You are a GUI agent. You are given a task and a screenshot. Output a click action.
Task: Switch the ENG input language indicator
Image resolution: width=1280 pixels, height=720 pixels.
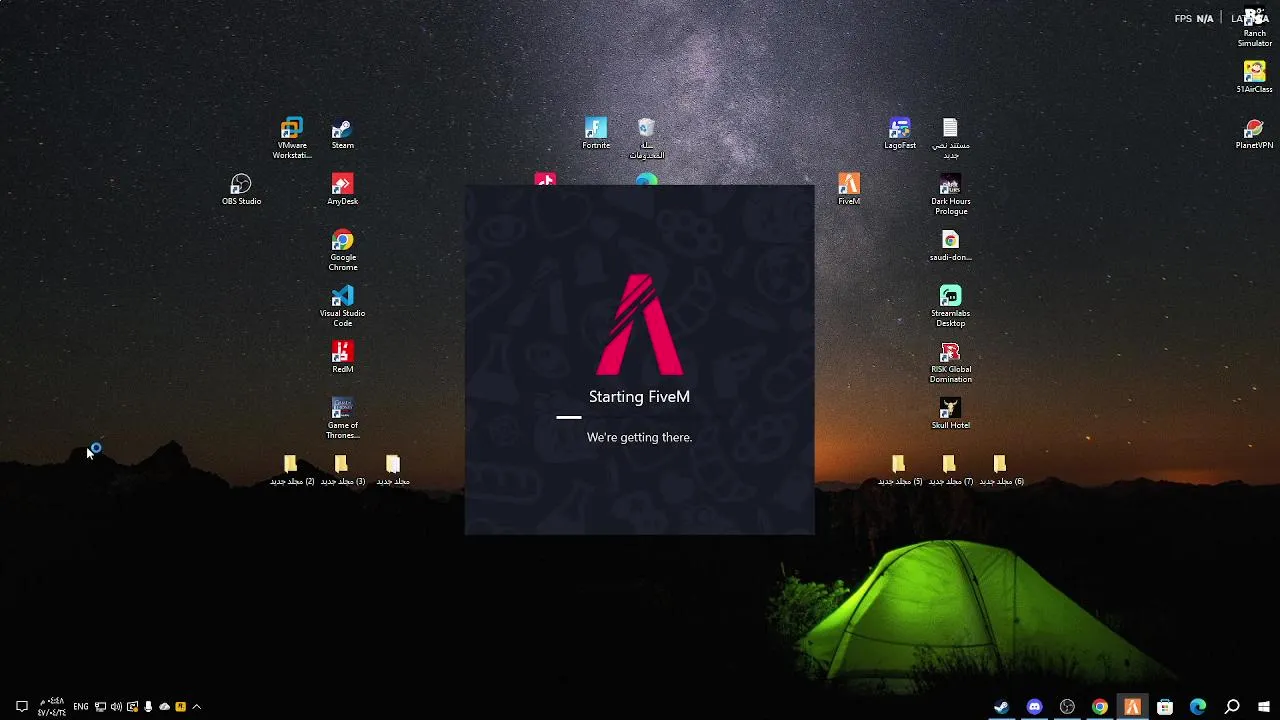(81, 707)
